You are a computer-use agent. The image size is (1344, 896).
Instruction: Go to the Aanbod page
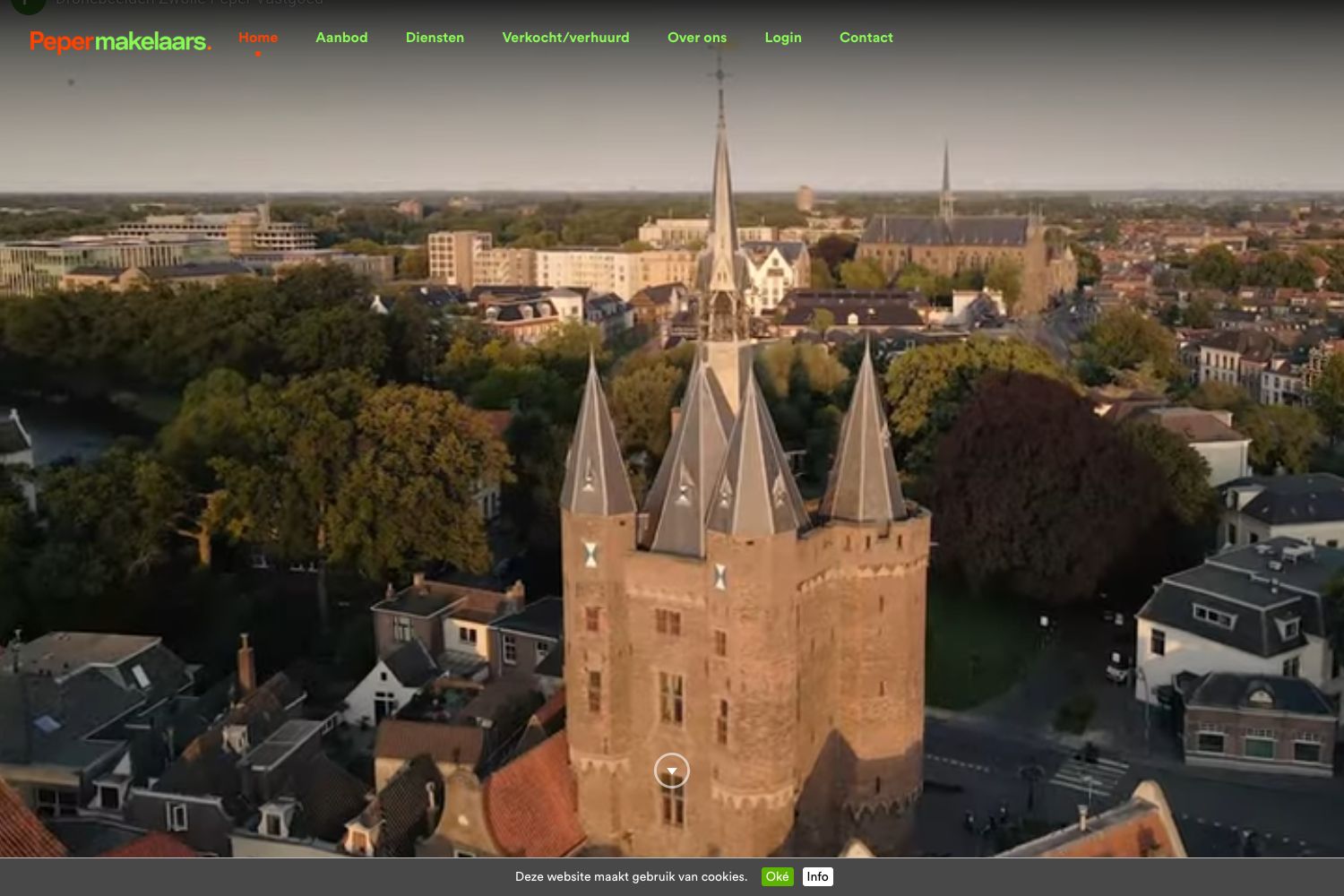(341, 38)
